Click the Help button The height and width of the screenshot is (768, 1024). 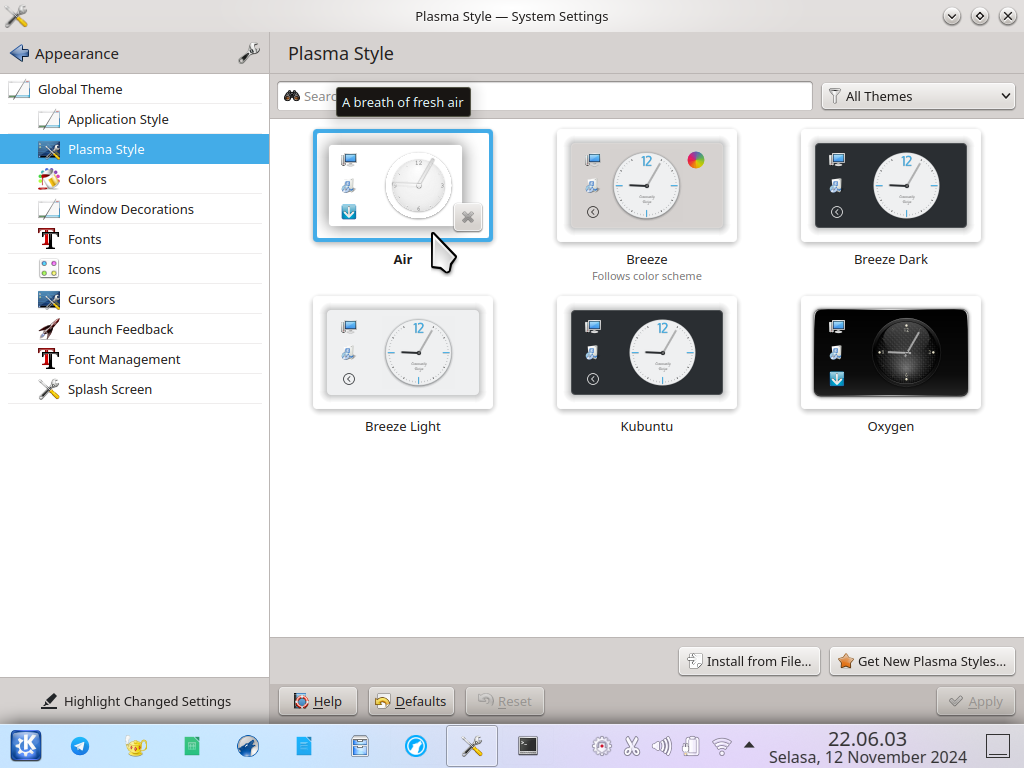318,701
